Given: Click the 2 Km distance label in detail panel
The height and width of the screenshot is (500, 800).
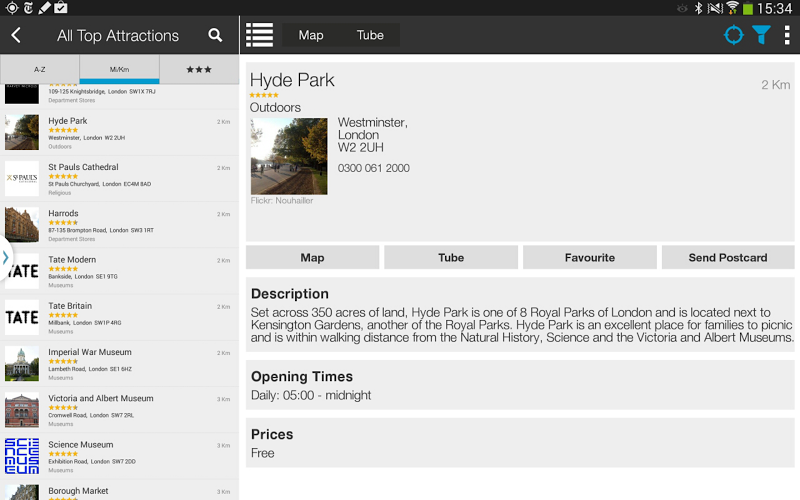Looking at the screenshot, I should [776, 85].
